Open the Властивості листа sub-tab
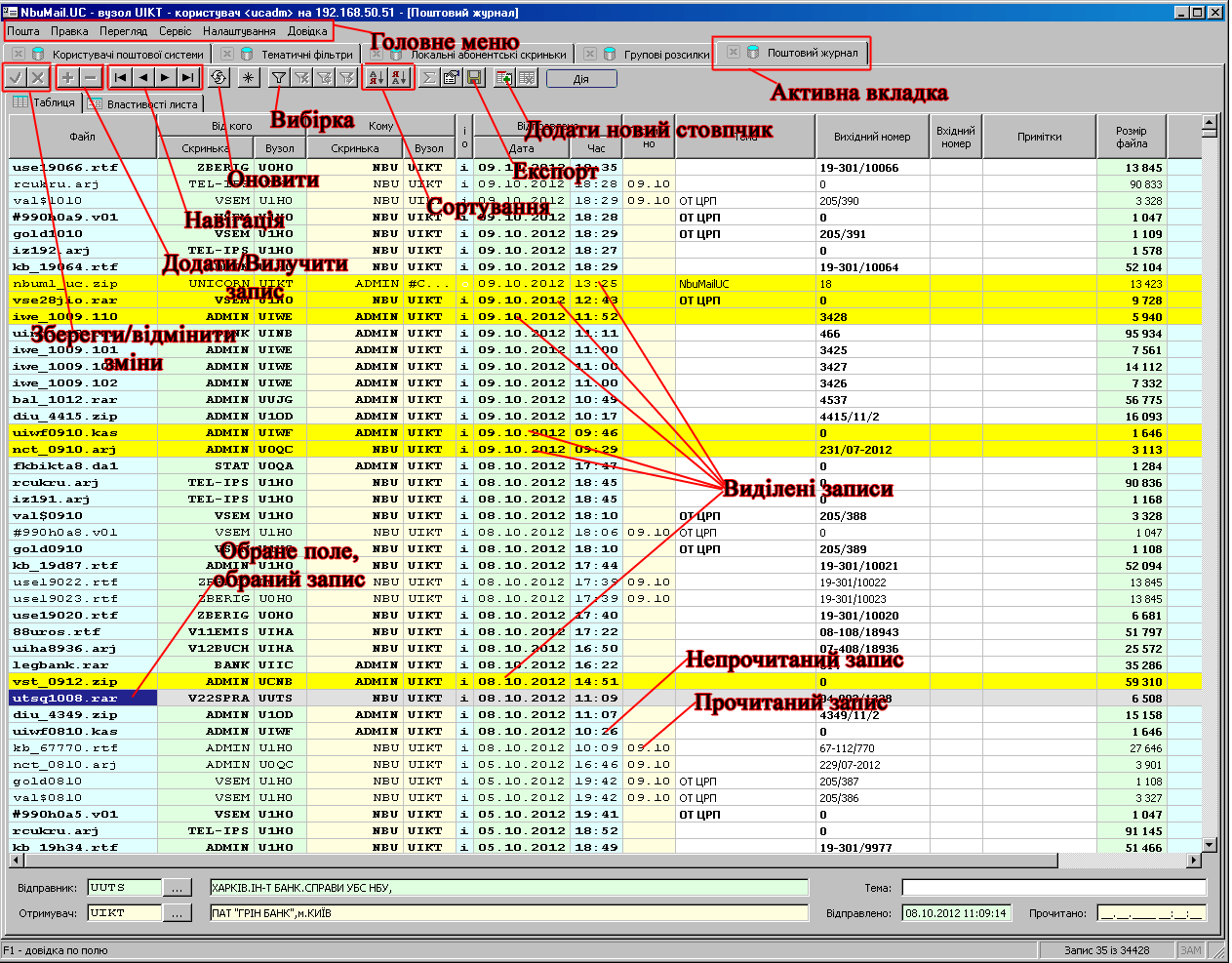Screen dimensions: 1232x963 [142, 103]
